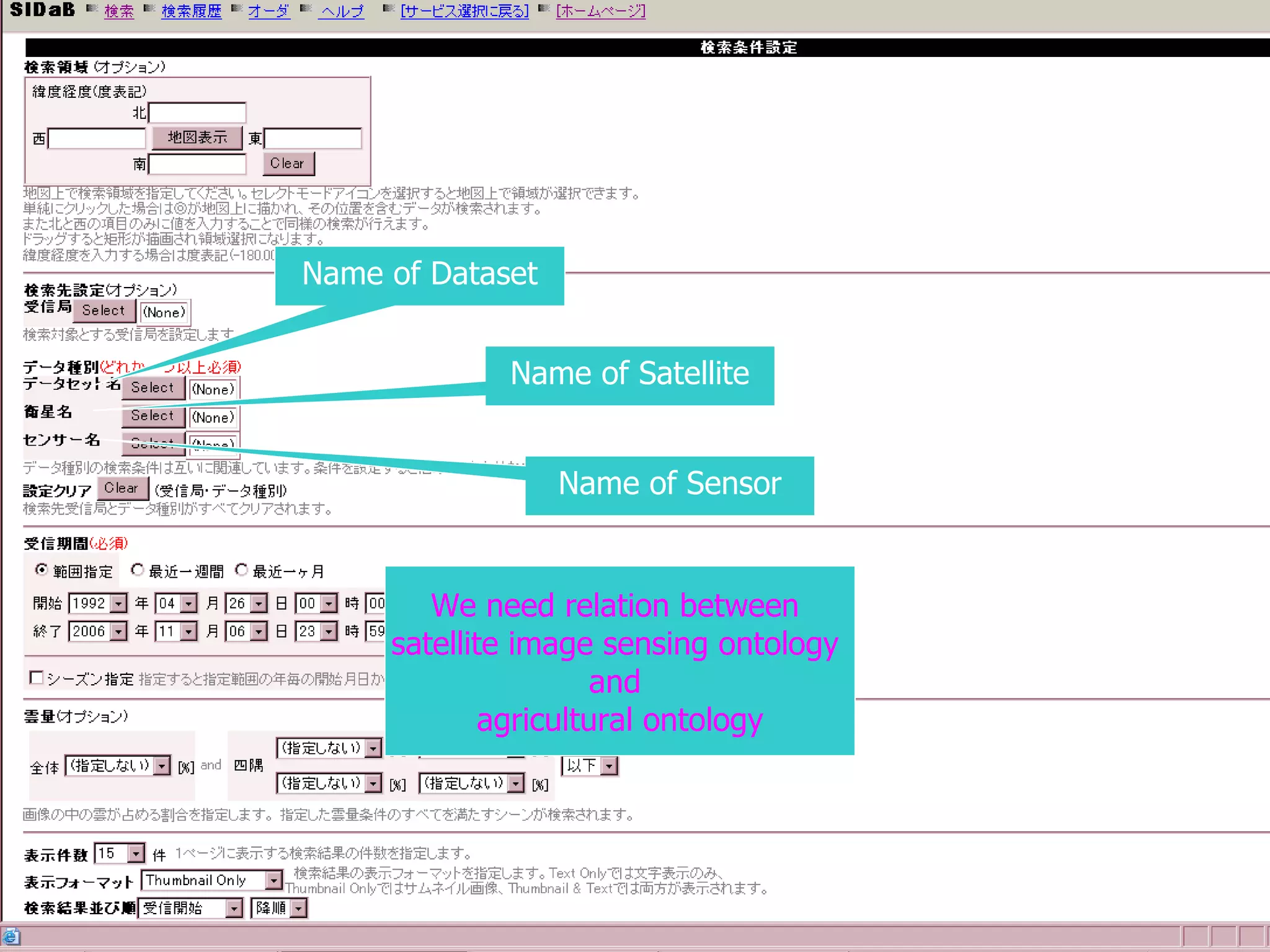
Task: Select a データセット名 dataset
Action: click(x=153, y=388)
